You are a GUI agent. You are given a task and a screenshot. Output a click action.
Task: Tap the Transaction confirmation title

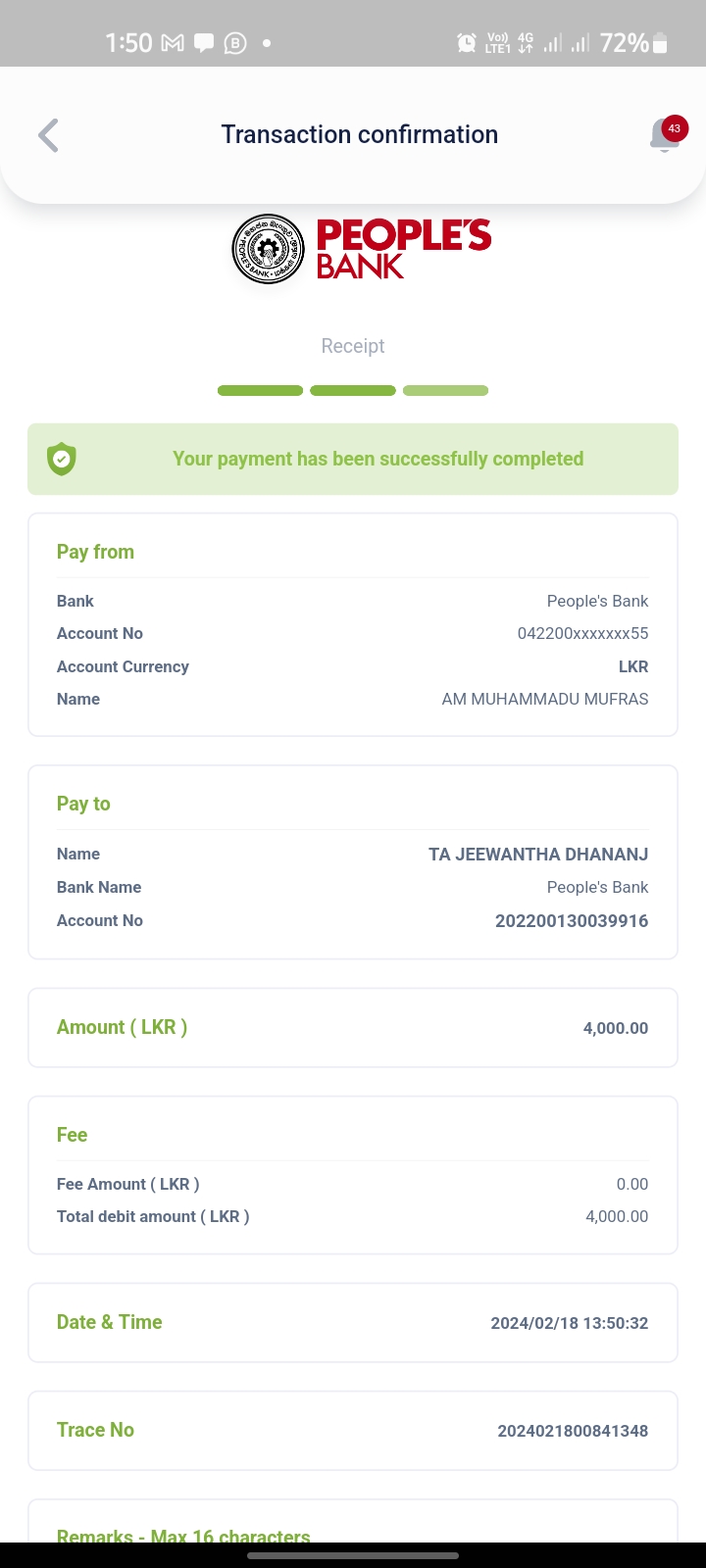[359, 134]
